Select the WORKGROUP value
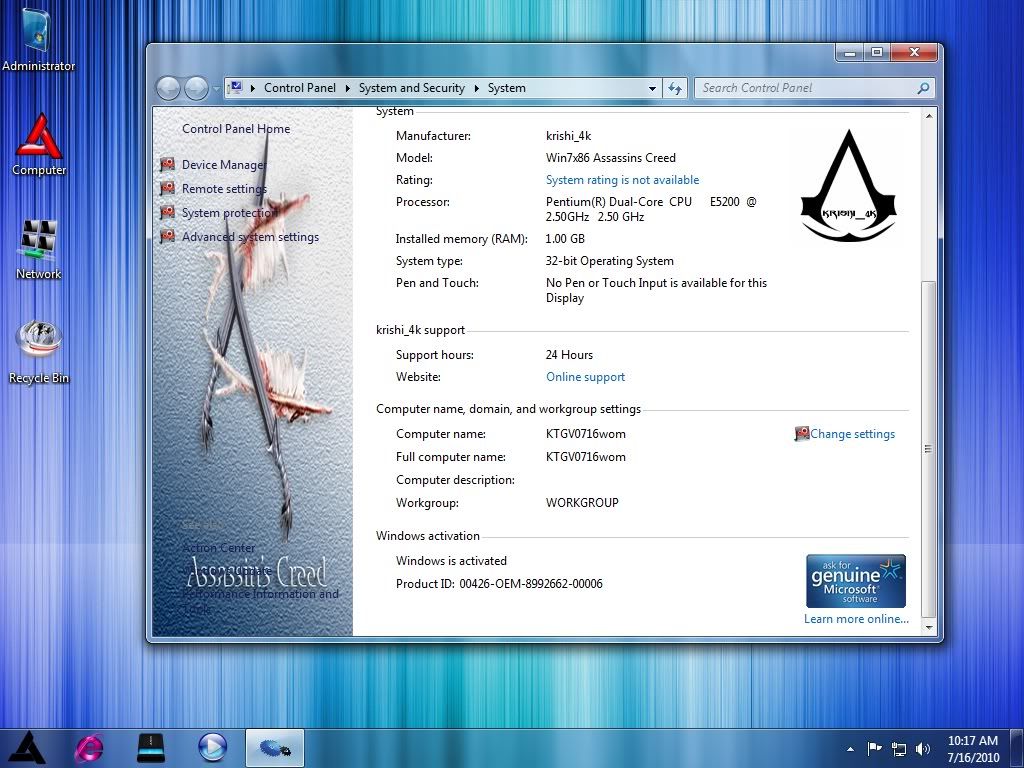1024x768 pixels. (x=582, y=503)
